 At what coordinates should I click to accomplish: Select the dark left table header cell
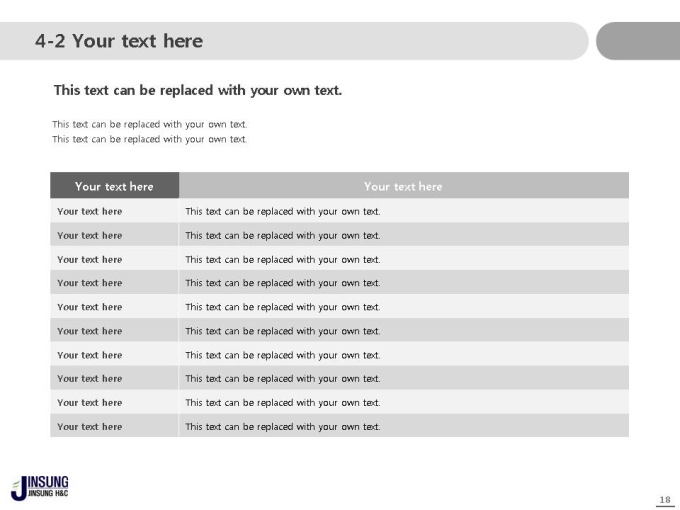coord(114,186)
